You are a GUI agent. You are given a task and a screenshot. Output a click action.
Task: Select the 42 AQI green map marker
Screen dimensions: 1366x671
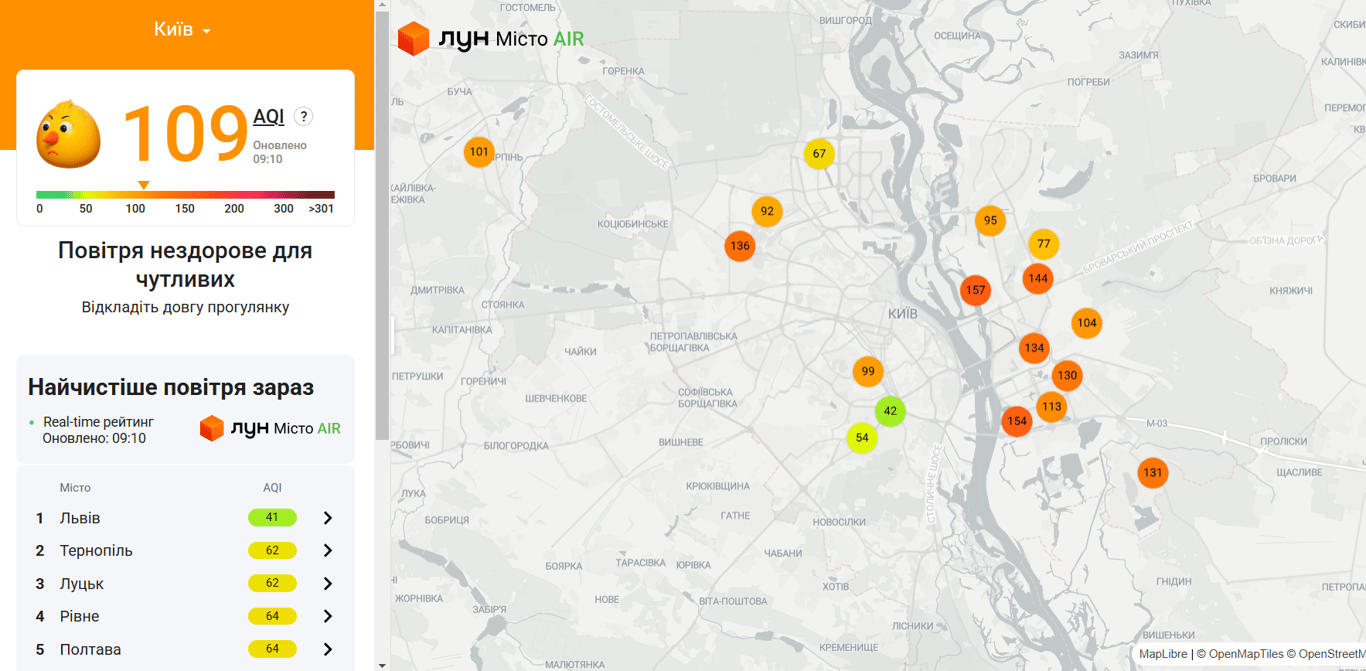(x=890, y=411)
